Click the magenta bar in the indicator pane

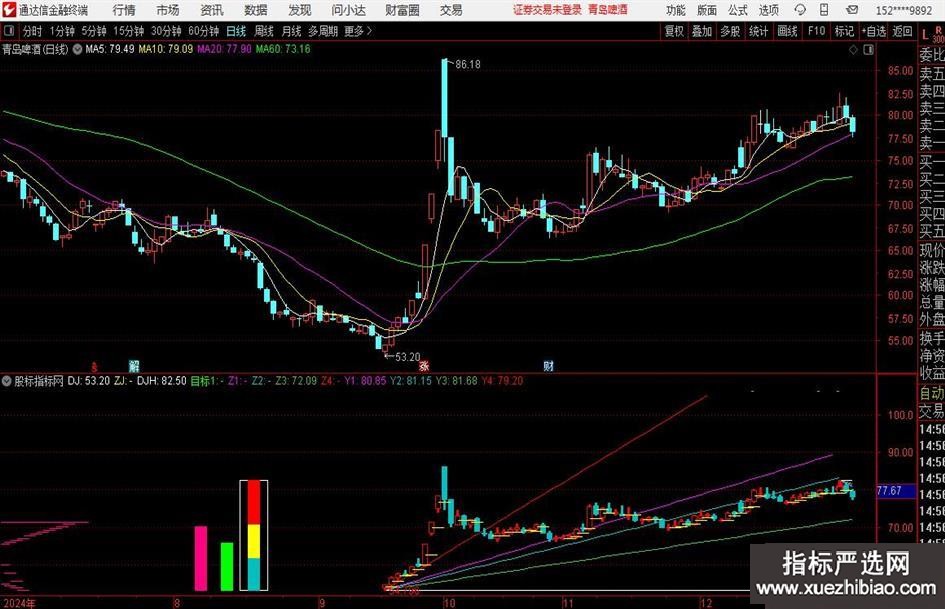pyautogui.click(x=201, y=558)
